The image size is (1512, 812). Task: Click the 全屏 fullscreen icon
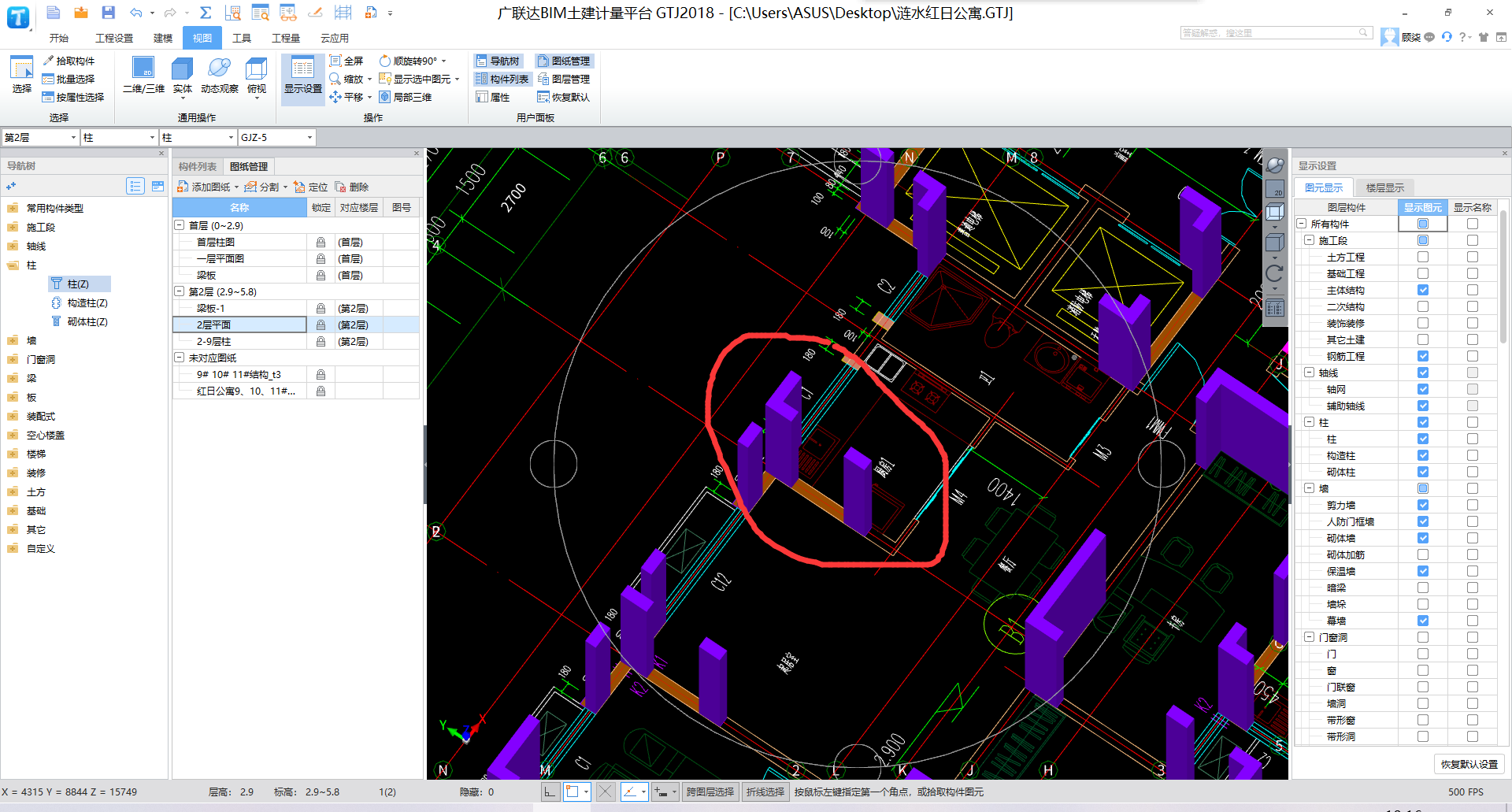335,61
